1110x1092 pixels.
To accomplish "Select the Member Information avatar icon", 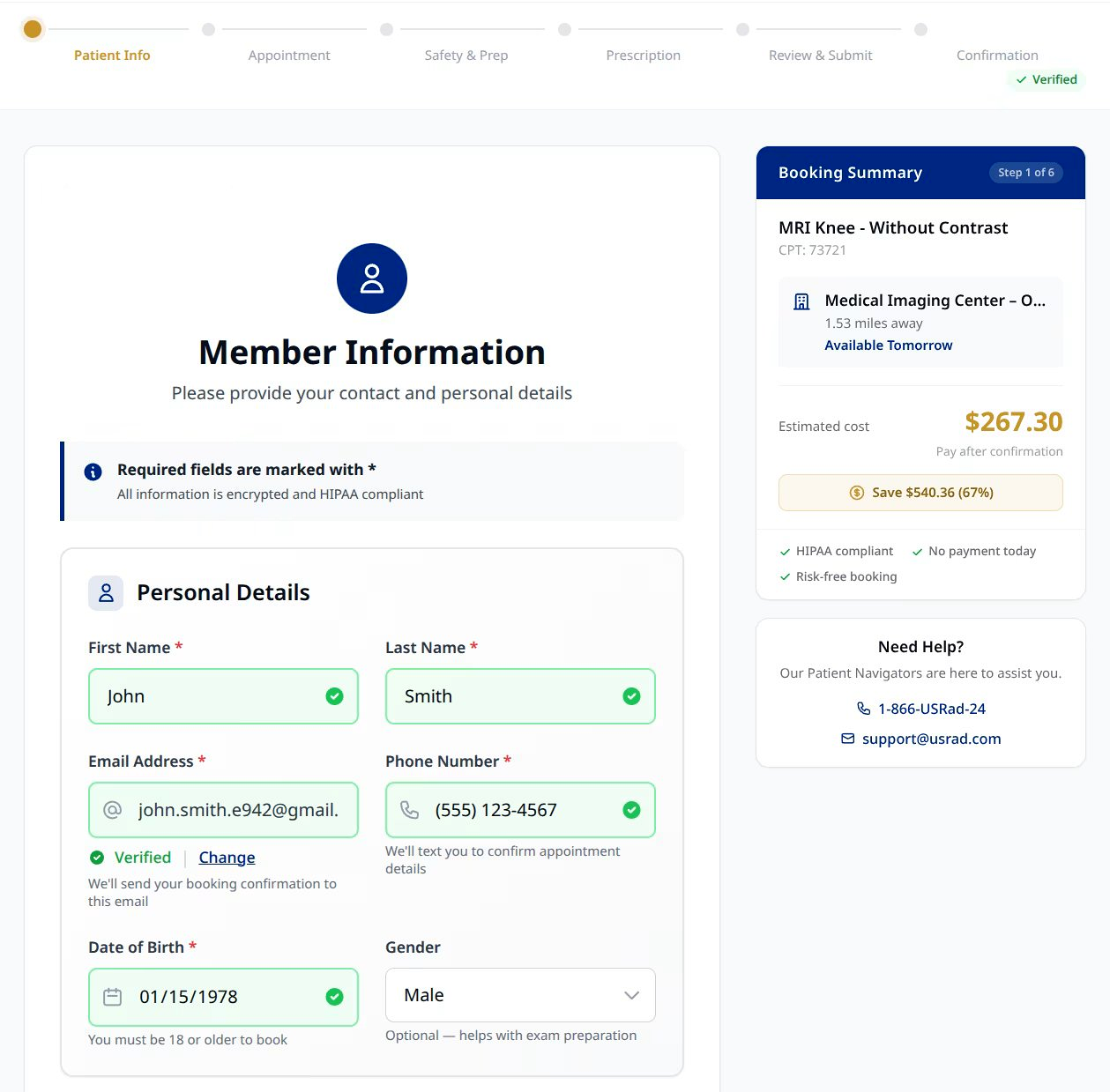I will pyautogui.click(x=371, y=278).
